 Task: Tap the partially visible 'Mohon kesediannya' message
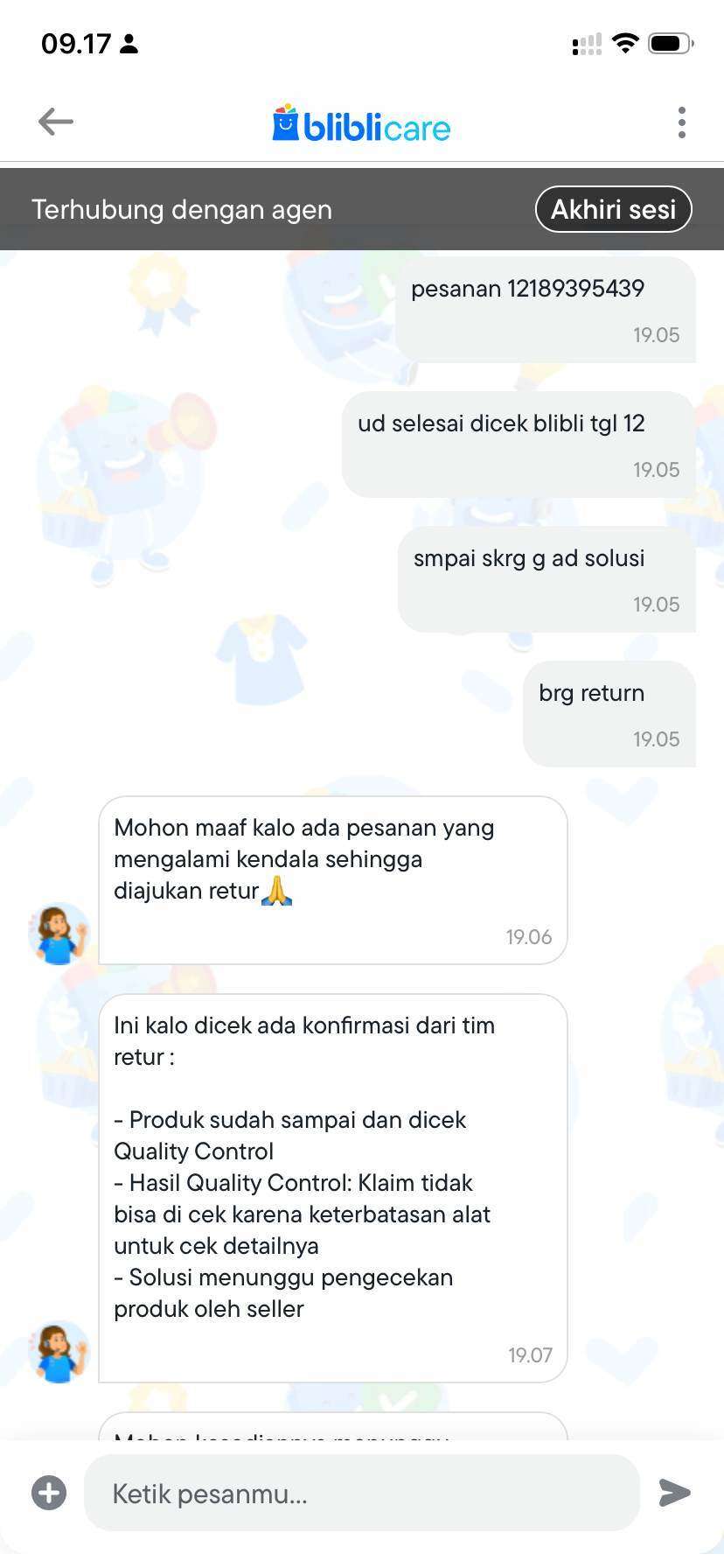click(x=333, y=1426)
